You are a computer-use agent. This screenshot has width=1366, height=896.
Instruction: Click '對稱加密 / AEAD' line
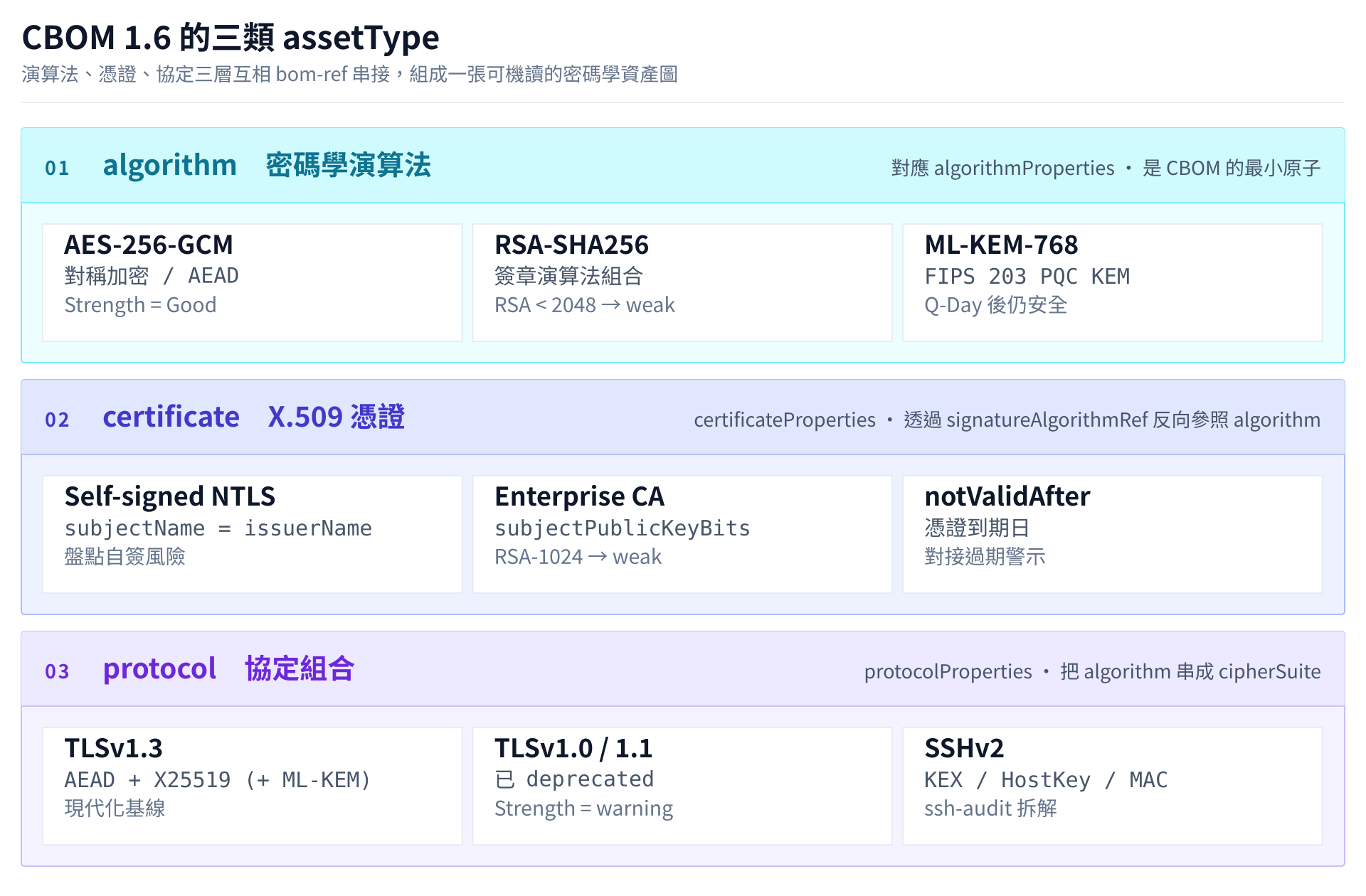pyautogui.click(x=152, y=276)
